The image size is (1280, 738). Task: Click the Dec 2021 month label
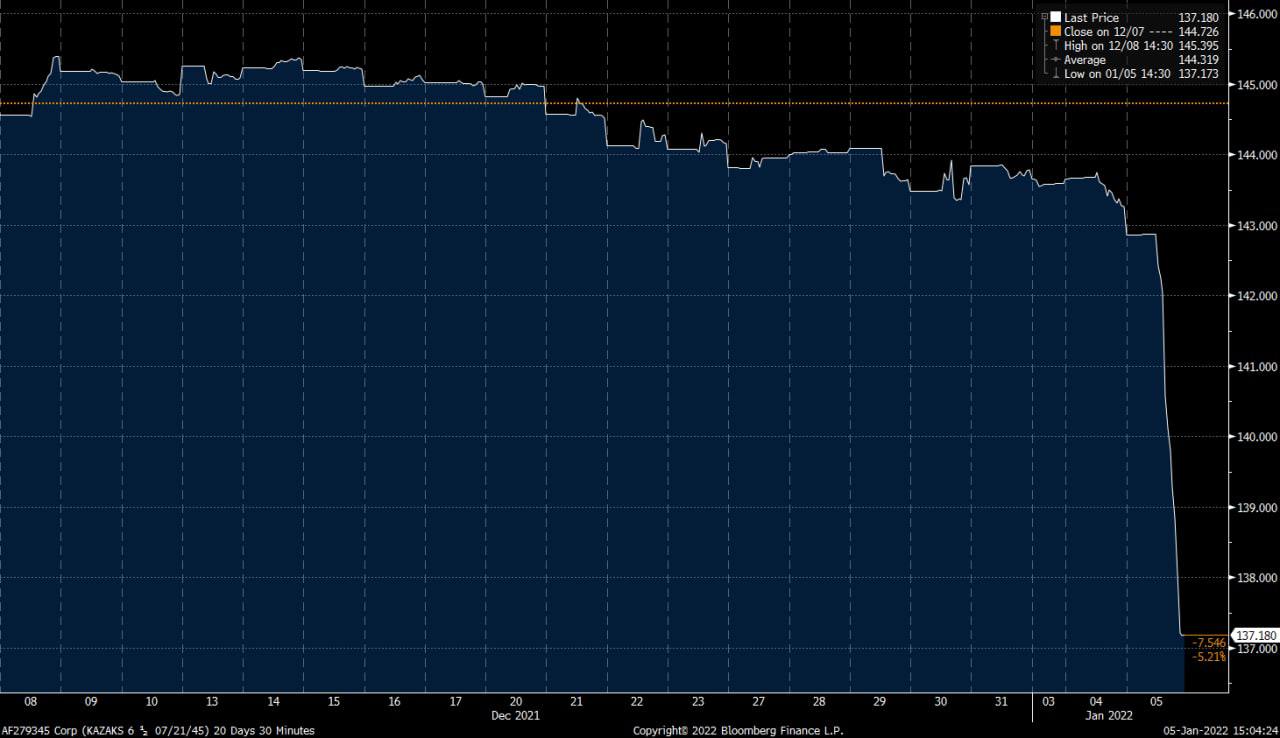coord(516,716)
